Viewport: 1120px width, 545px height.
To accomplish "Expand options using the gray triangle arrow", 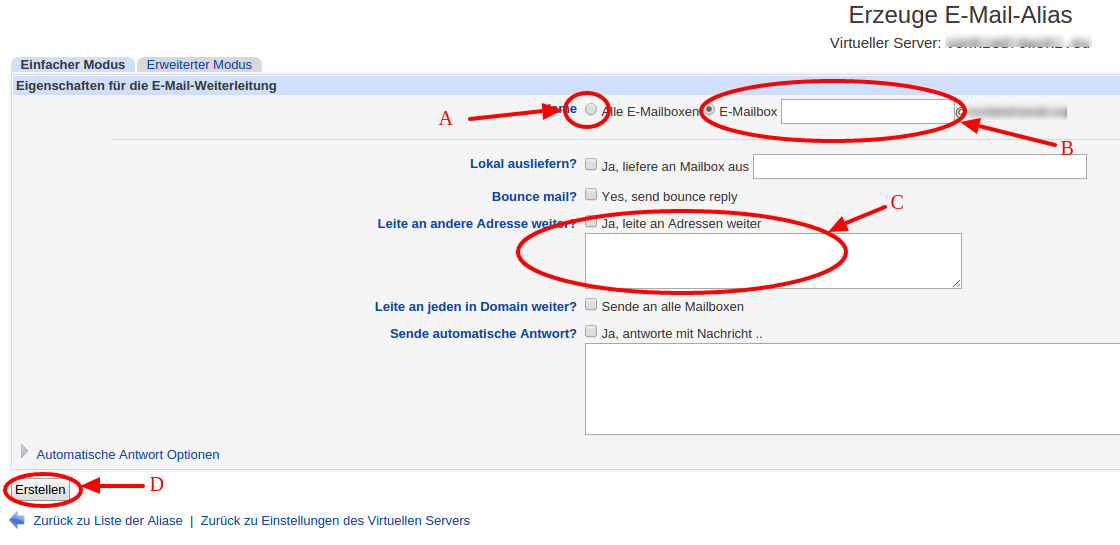I will point(25,452).
